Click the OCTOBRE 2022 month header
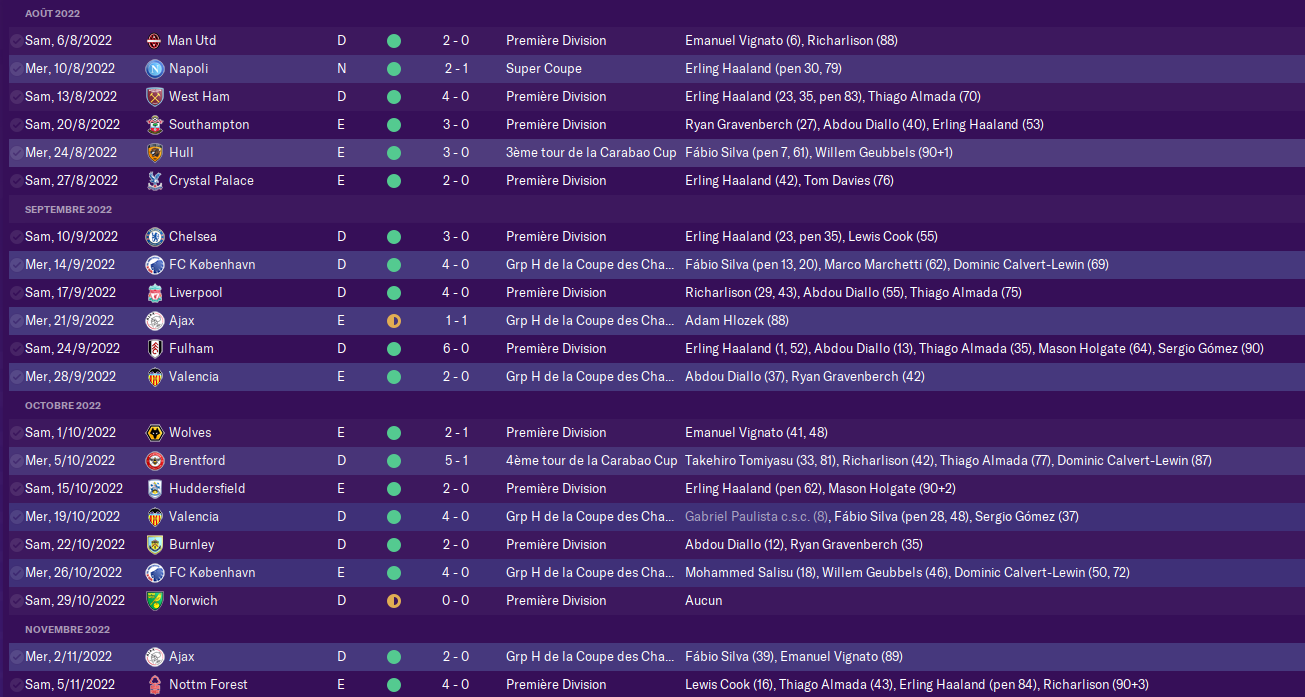Viewport: 1305px width, 697px height. click(x=63, y=406)
